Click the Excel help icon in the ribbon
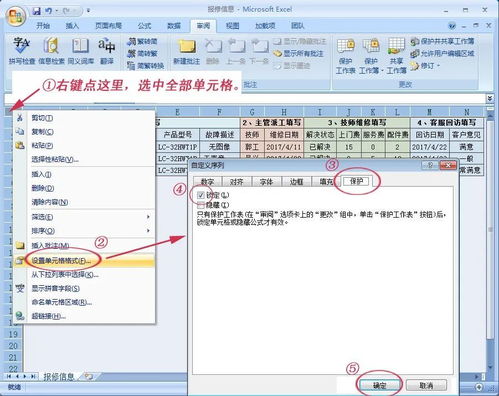499x396 pixels. click(452, 26)
